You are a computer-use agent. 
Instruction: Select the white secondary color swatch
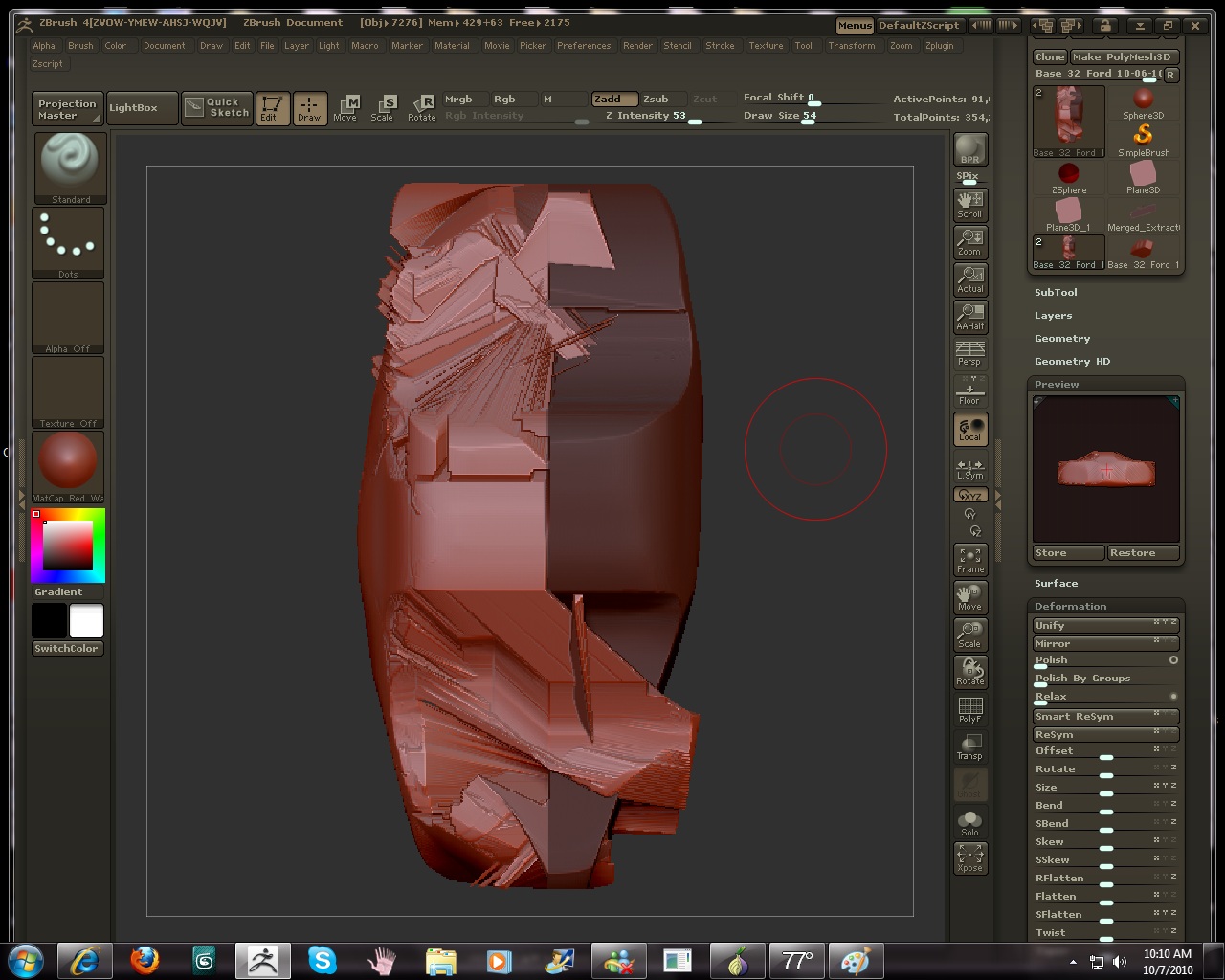click(x=86, y=621)
